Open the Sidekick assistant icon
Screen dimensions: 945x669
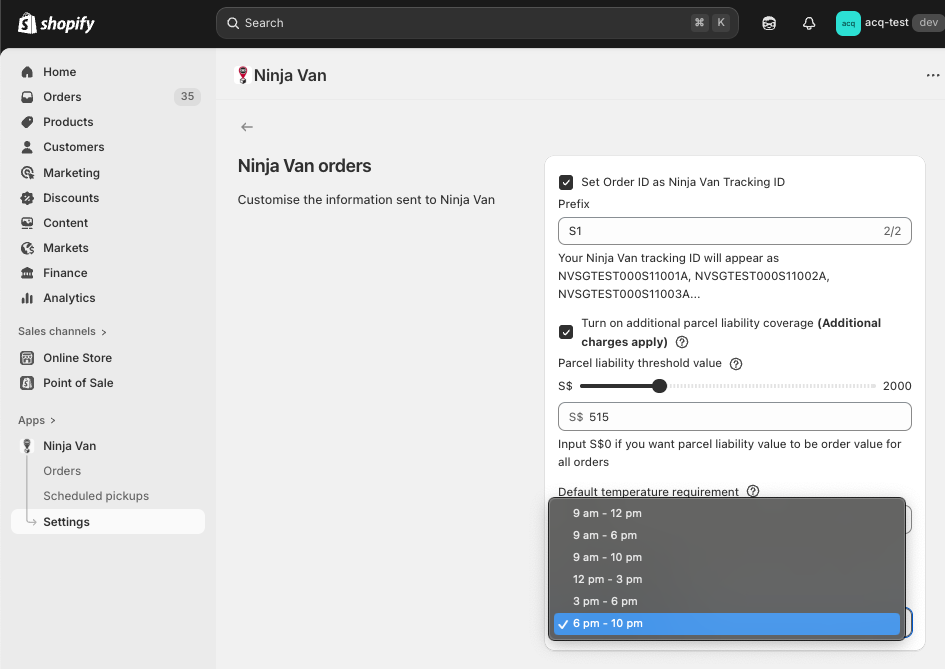769,23
